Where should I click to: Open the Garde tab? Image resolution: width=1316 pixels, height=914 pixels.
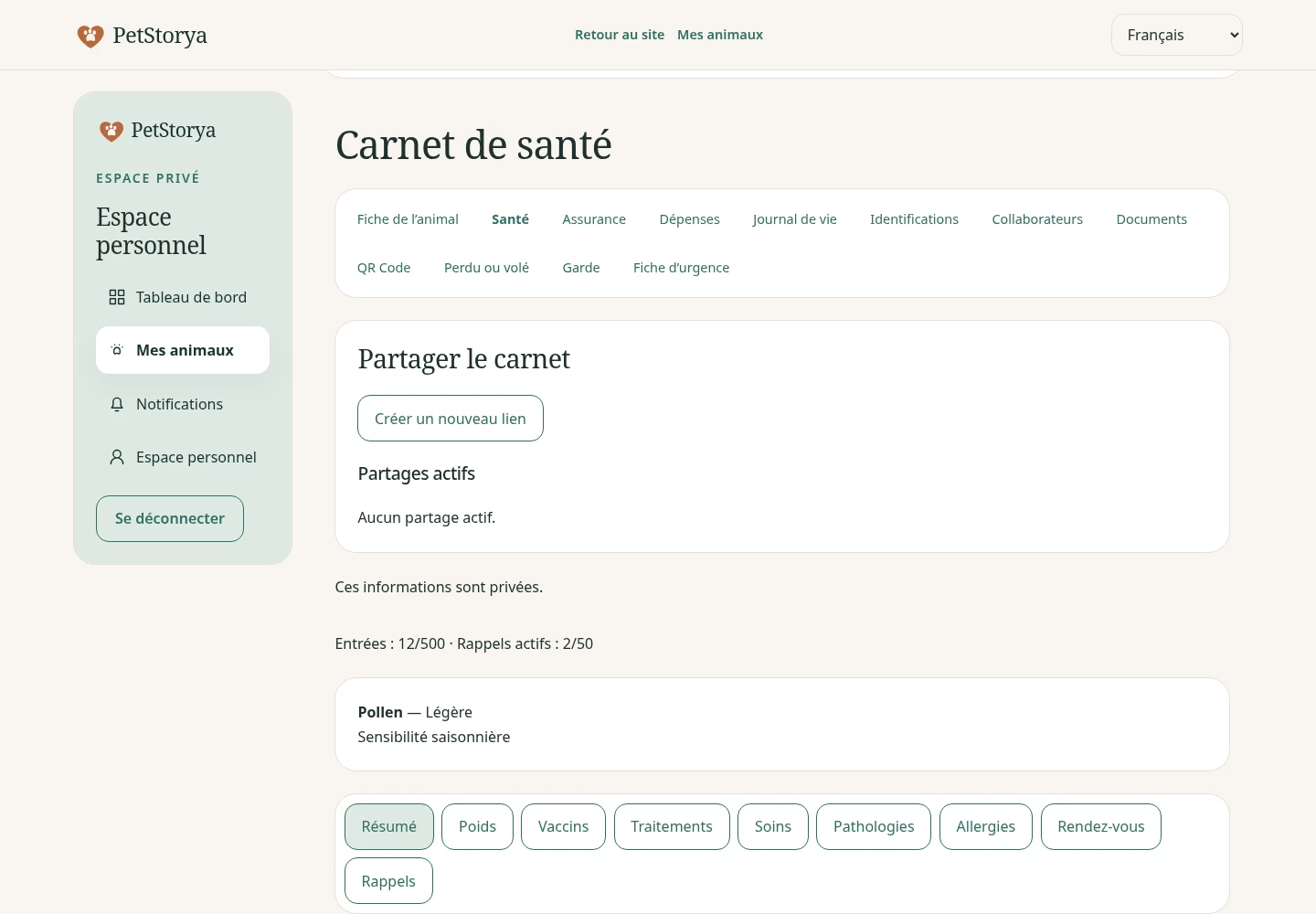[581, 268]
